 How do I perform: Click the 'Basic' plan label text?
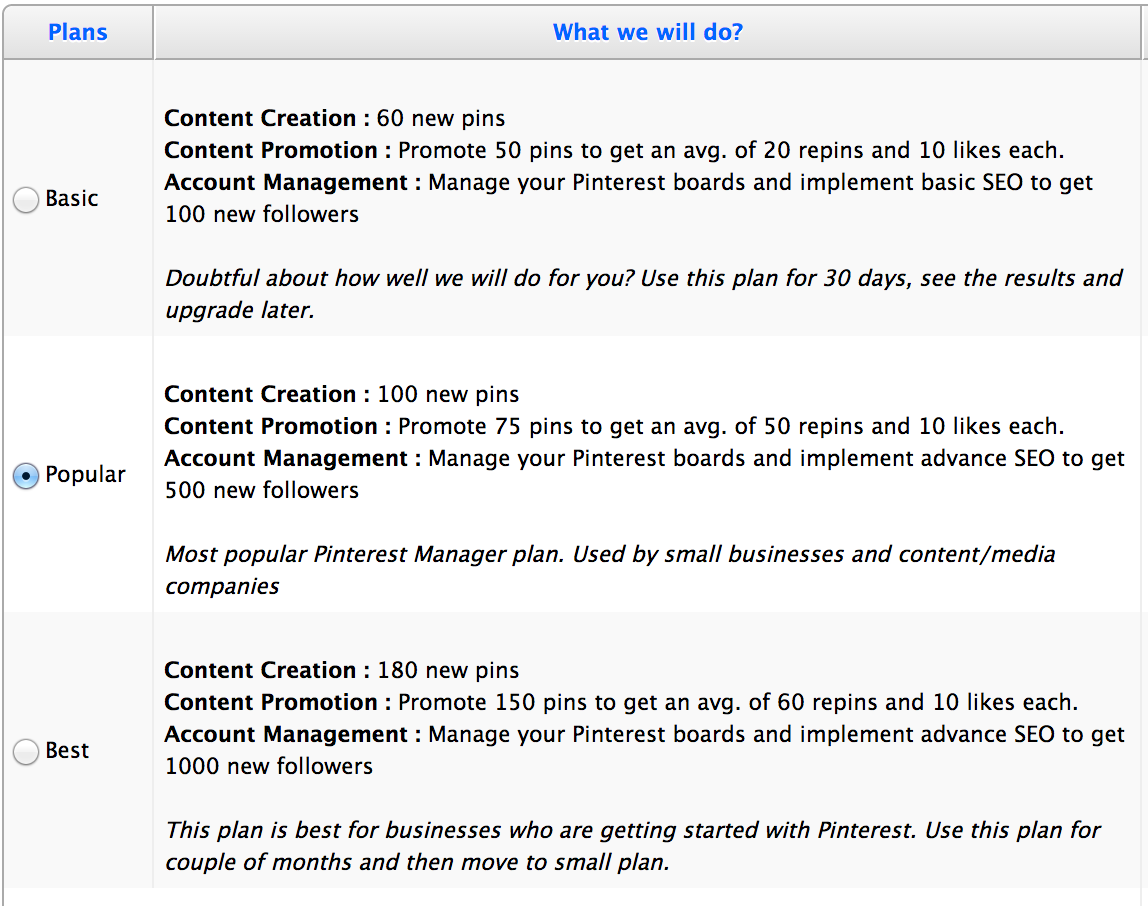(x=72, y=199)
